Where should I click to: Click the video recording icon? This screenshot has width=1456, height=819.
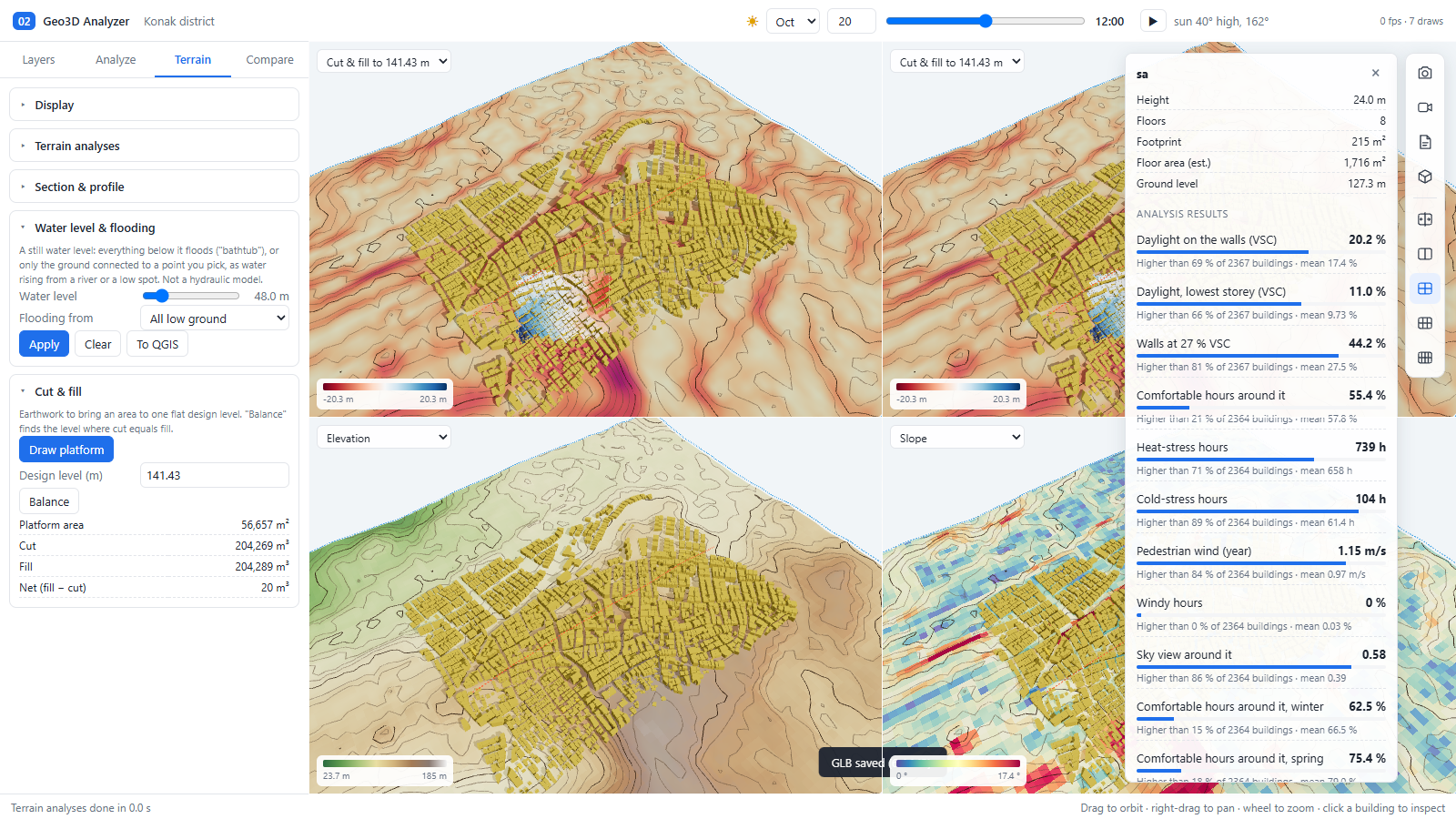tap(1425, 107)
